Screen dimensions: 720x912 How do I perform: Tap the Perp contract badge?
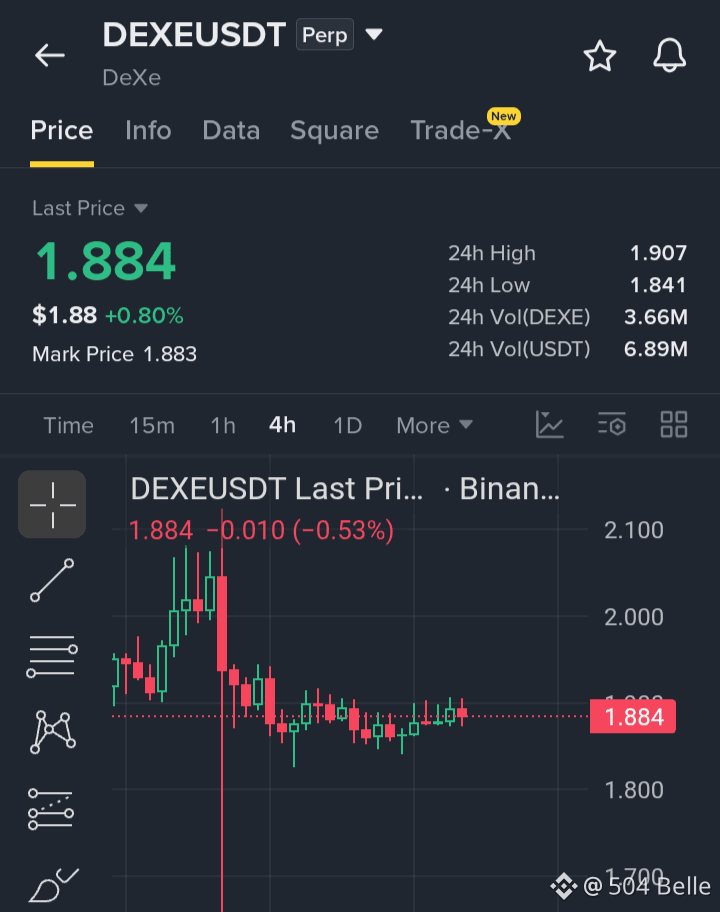coord(325,34)
